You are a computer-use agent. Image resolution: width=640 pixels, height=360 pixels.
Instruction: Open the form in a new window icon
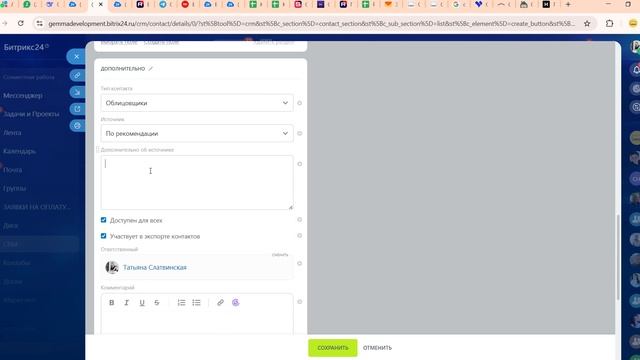pos(77,109)
